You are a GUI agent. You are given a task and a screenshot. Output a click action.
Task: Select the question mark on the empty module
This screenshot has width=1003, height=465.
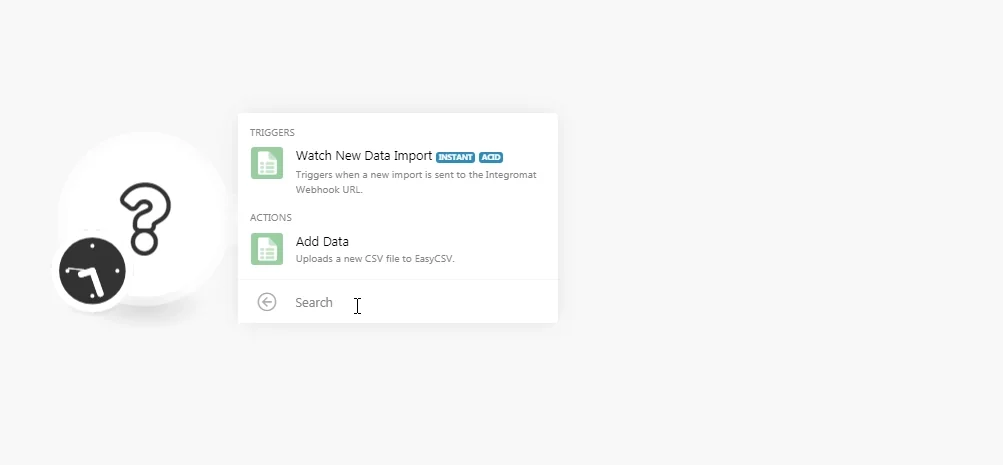tap(145, 218)
